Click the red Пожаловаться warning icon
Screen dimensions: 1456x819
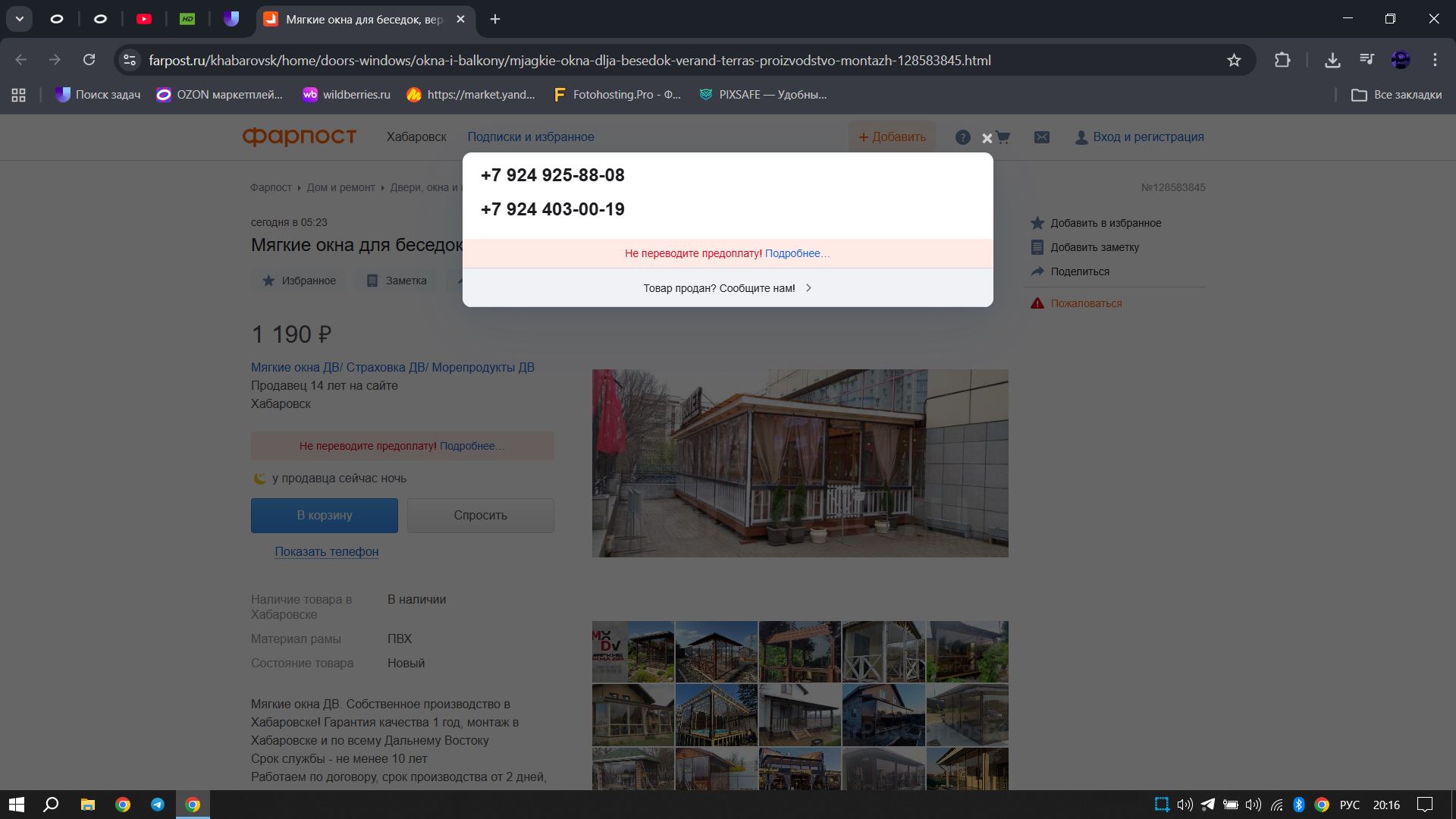tap(1037, 303)
